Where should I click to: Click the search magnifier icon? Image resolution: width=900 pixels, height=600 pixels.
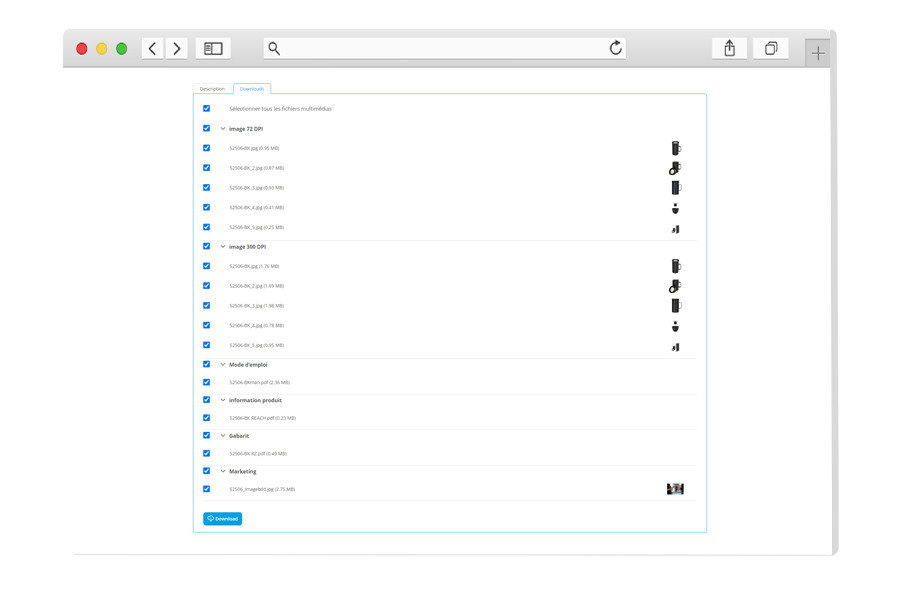[x=272, y=47]
